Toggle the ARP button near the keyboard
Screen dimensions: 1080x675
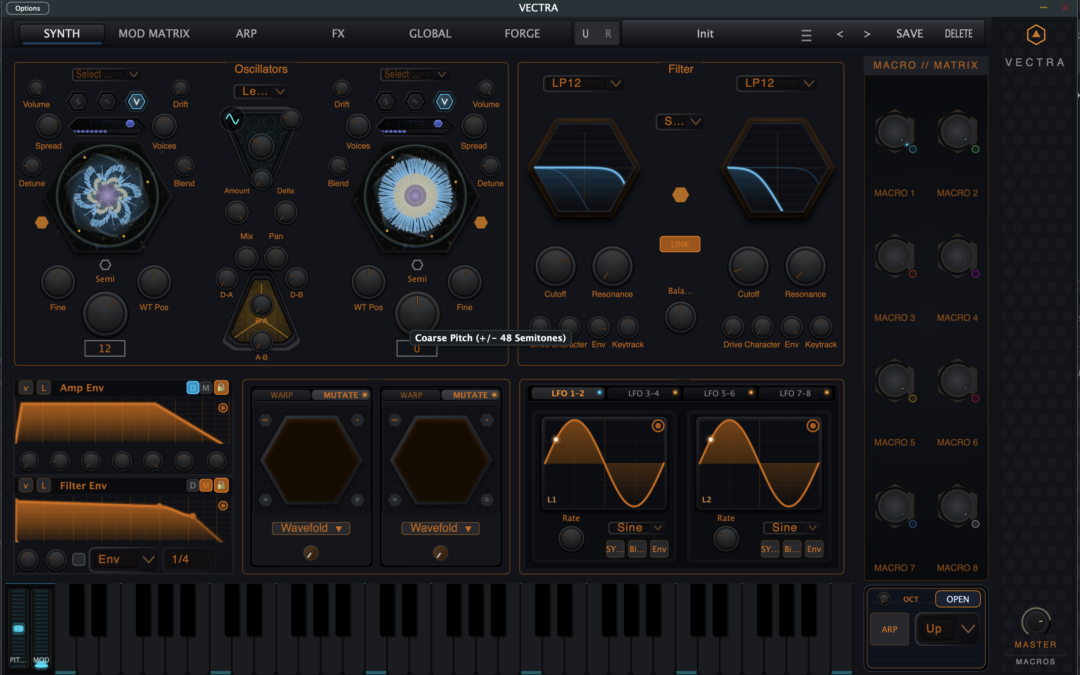pos(889,629)
